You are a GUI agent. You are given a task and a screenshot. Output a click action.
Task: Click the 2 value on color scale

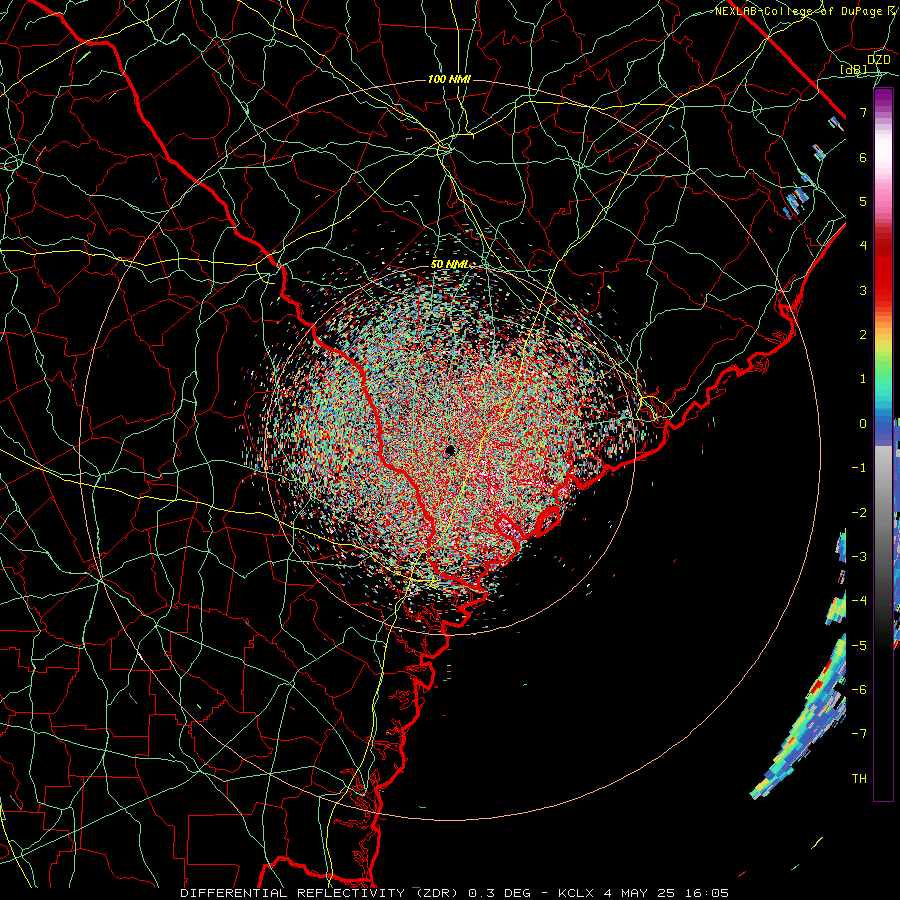coord(863,335)
